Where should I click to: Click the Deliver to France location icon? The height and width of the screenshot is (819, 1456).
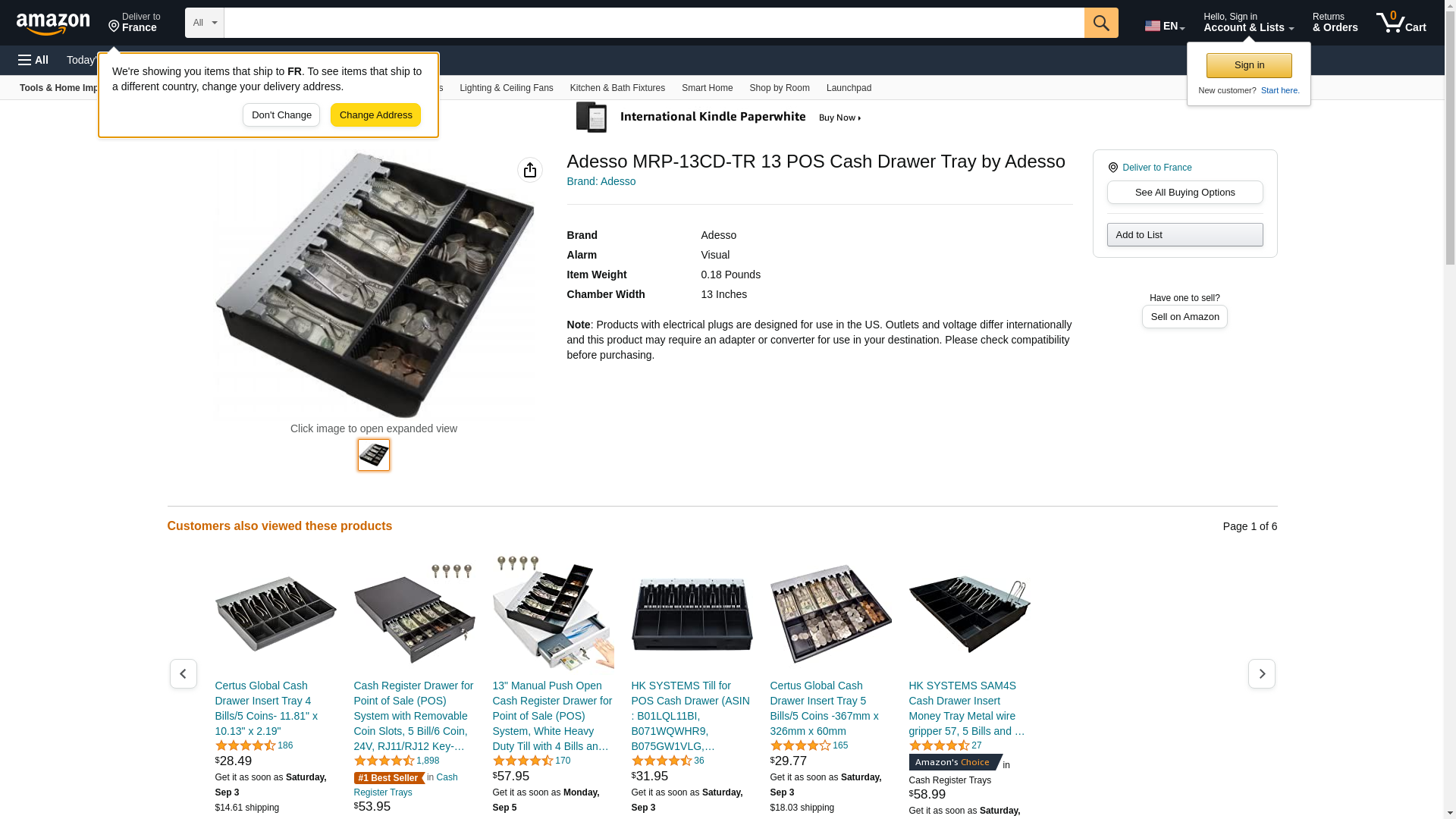coord(114,27)
